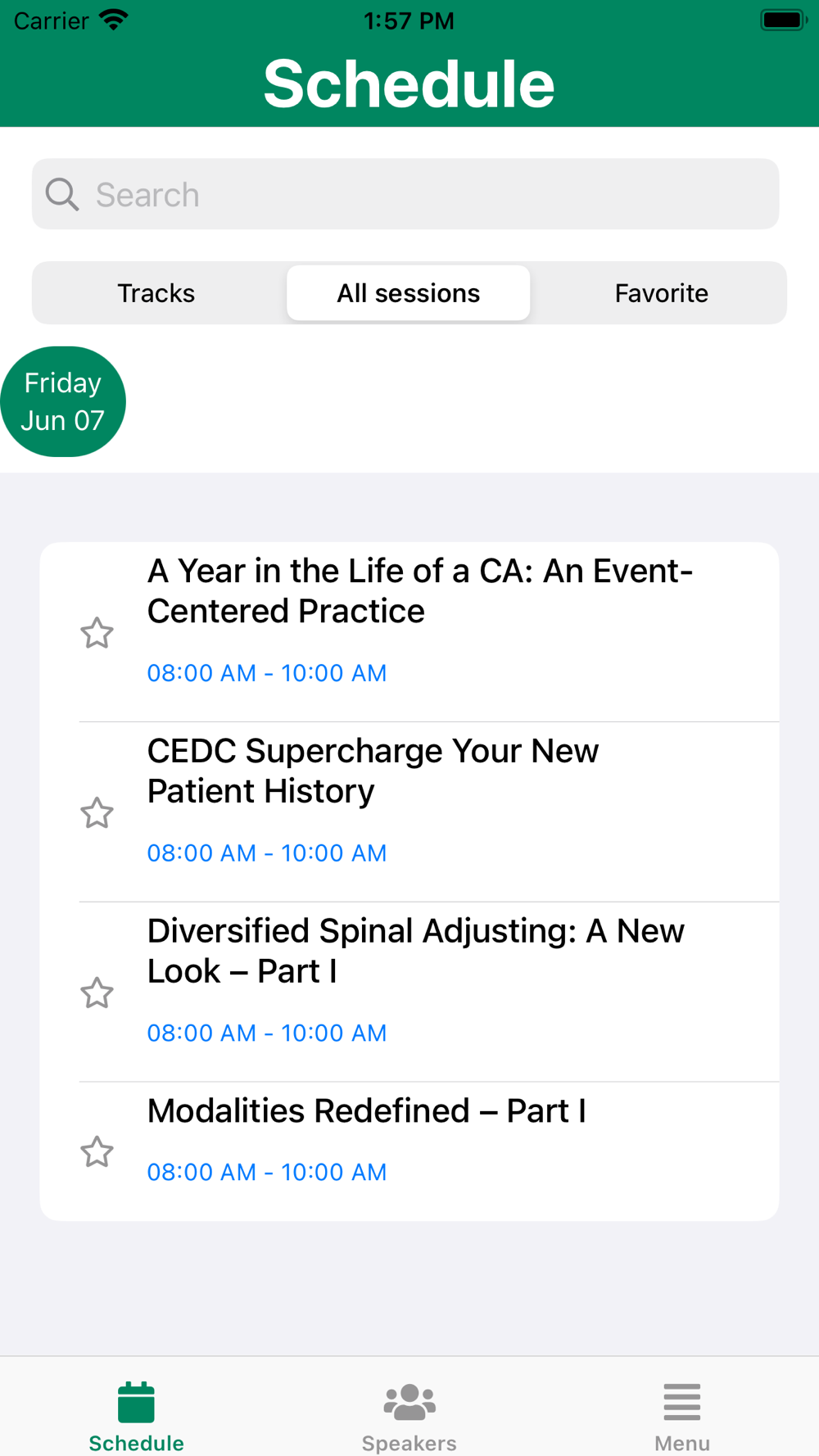Select the Friday Jun 07 date bubble

pos(63,401)
